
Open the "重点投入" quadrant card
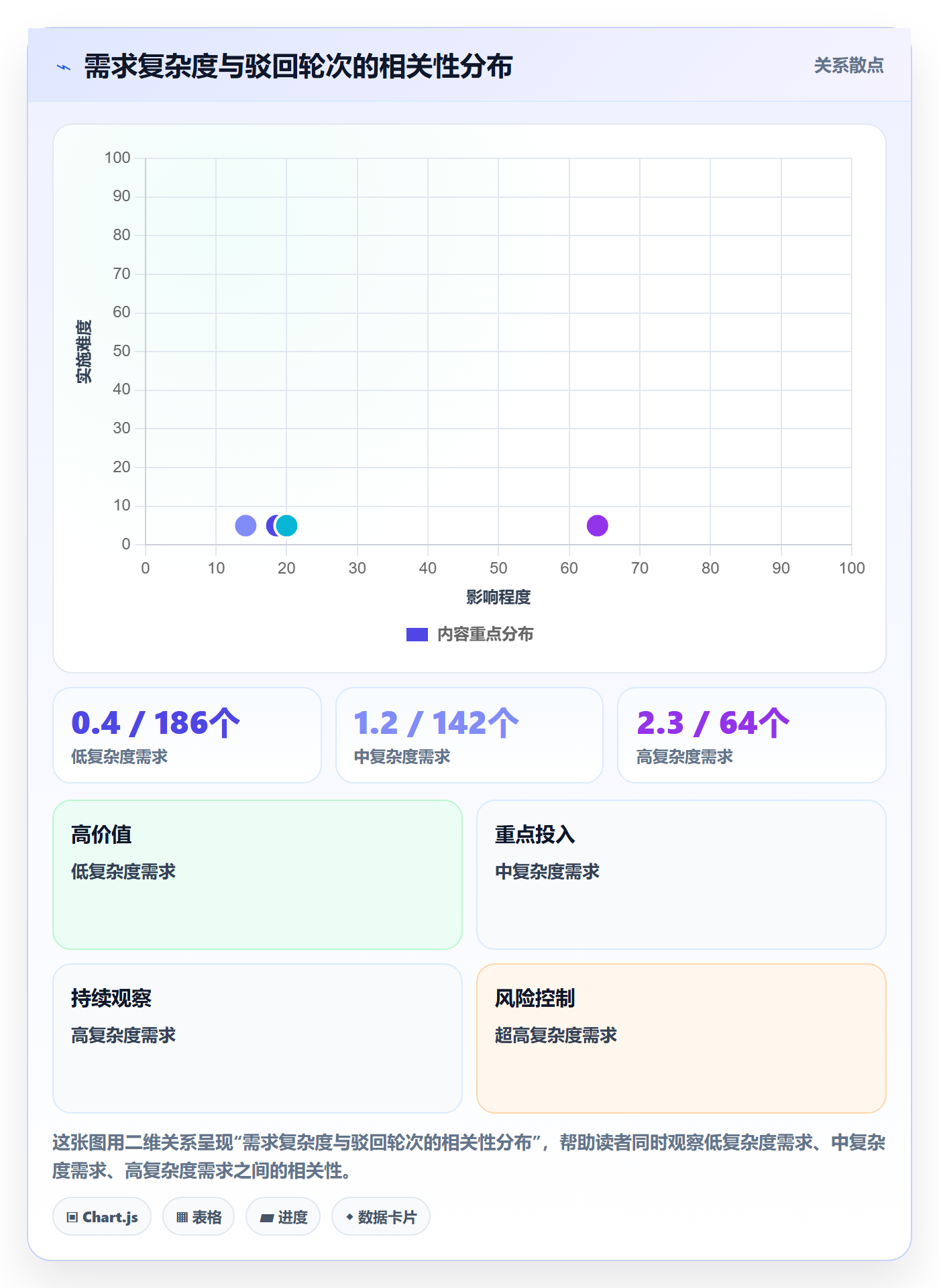pyautogui.click(x=681, y=874)
